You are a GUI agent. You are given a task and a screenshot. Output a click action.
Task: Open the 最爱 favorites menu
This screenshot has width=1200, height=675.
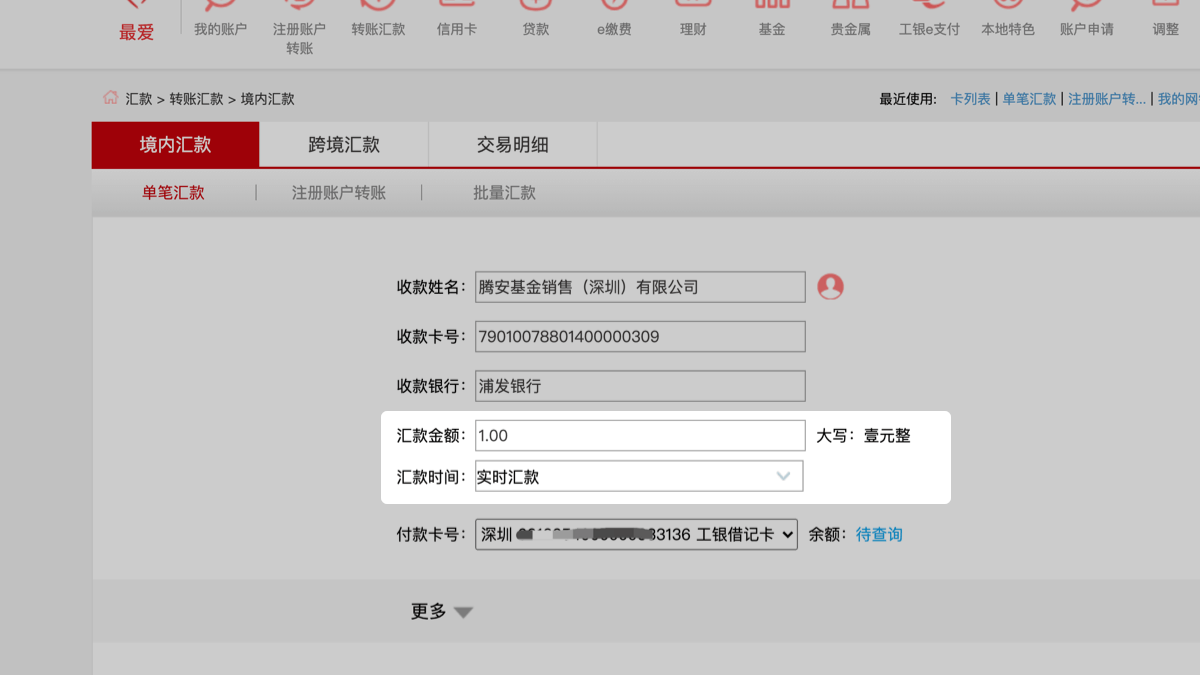137,31
